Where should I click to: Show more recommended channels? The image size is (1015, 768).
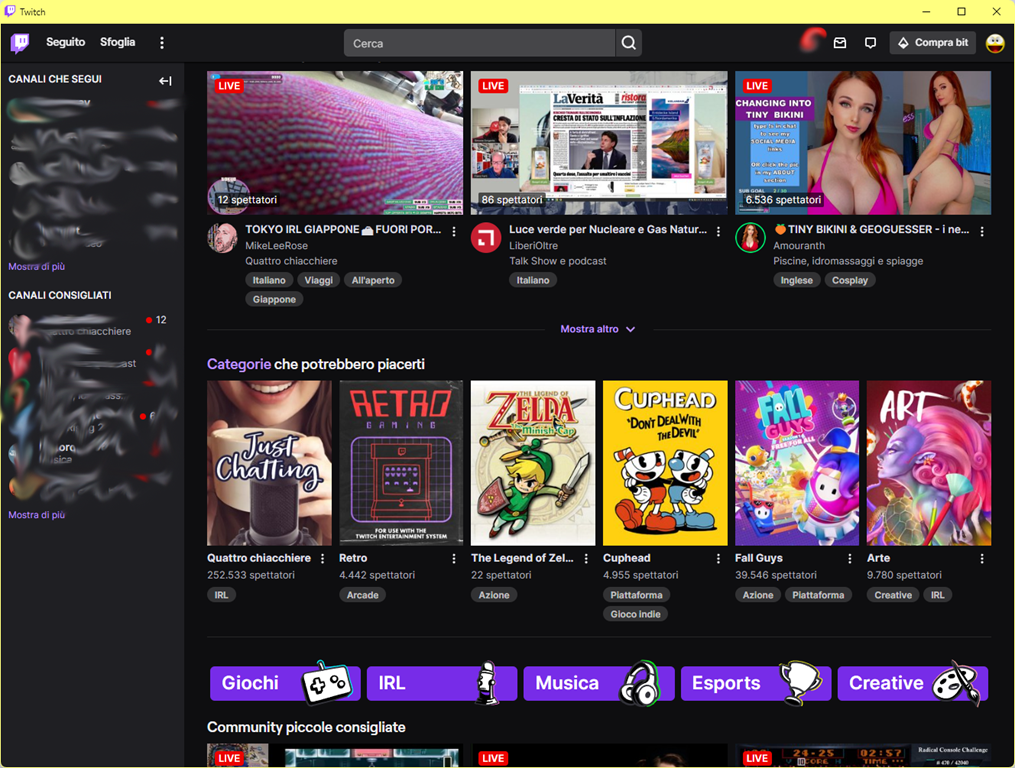pyautogui.click(x=37, y=515)
